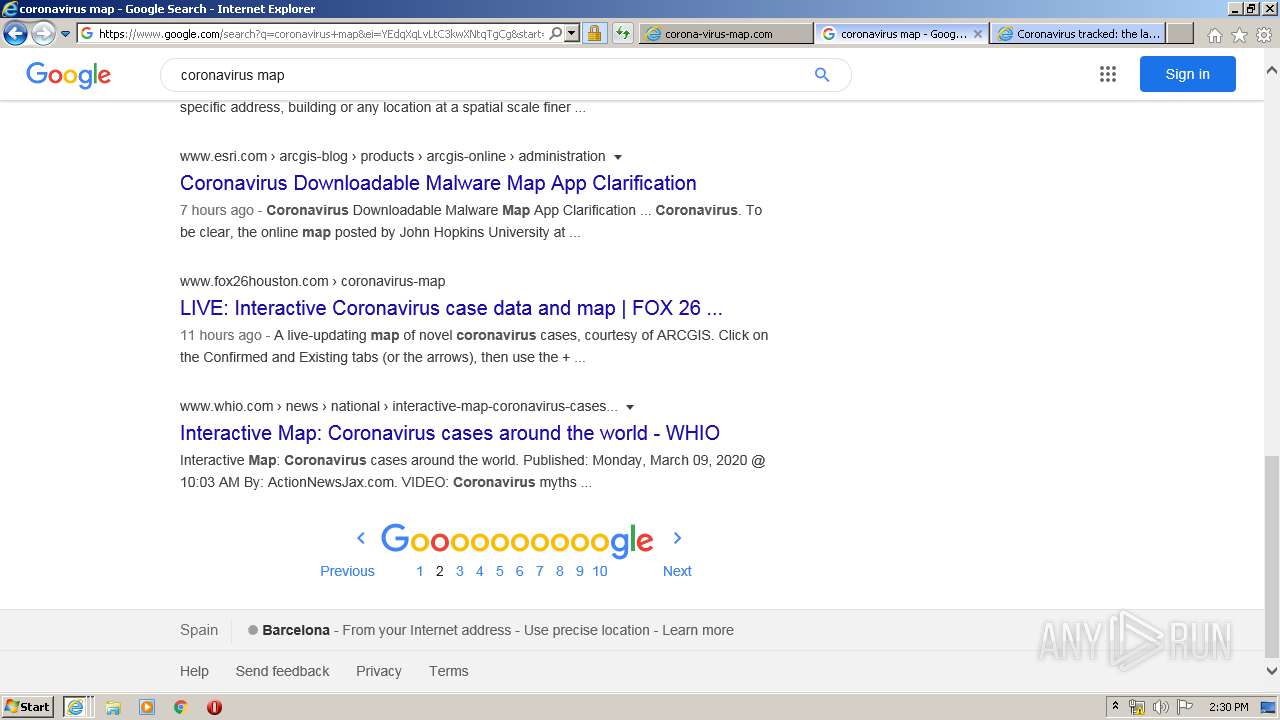Screen dimensions: 1280x720
Task: Click the blue Google search magnifier icon
Action: point(822,75)
